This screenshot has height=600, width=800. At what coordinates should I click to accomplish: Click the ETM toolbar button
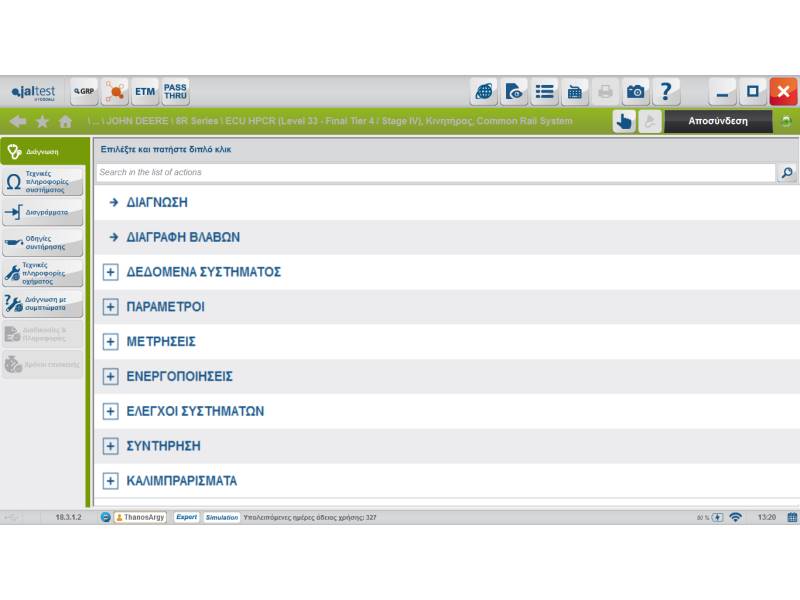pos(146,92)
